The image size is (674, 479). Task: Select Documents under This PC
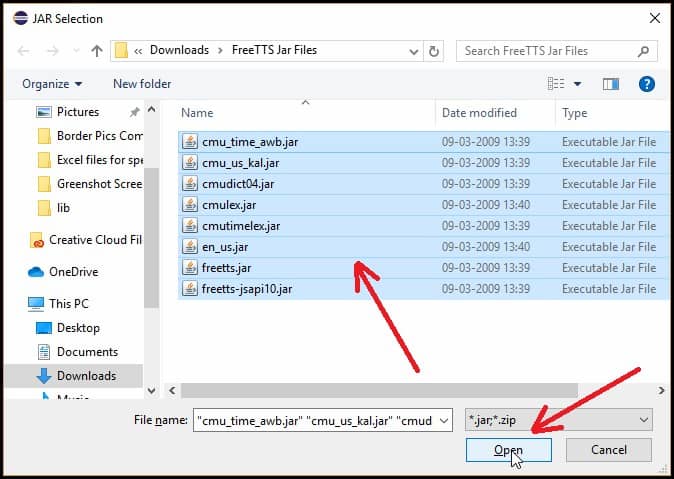[x=77, y=352]
